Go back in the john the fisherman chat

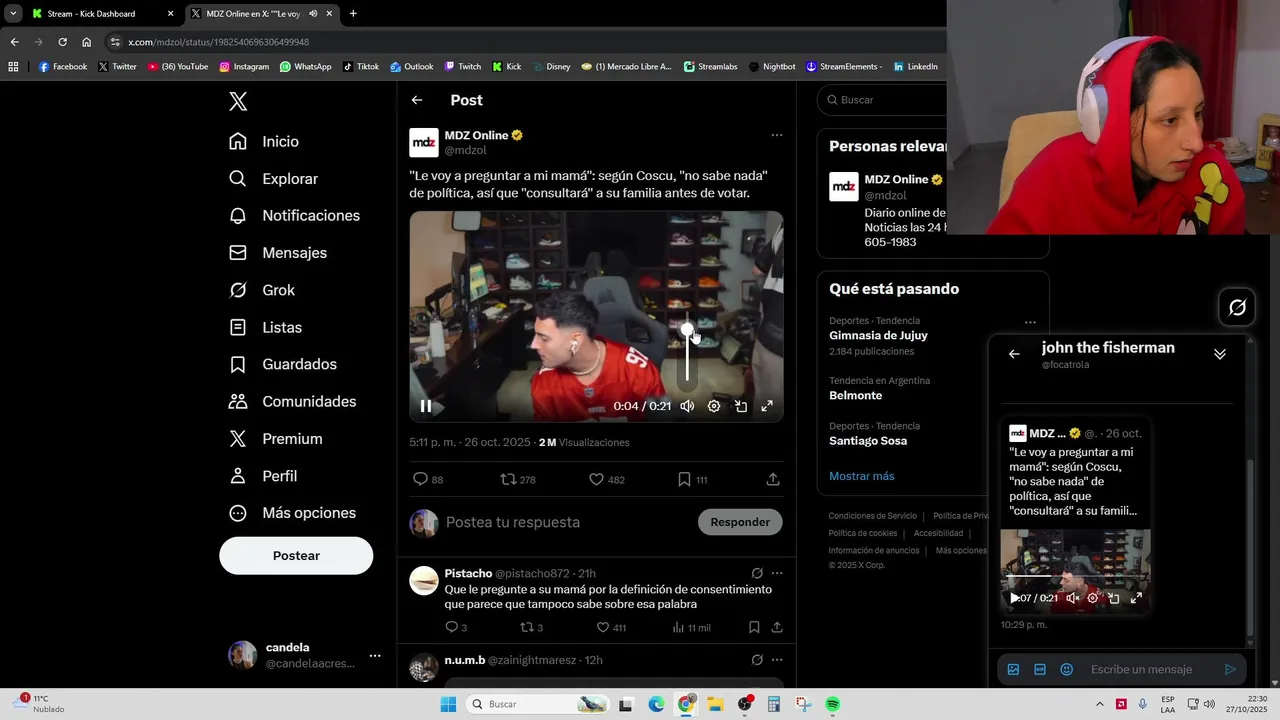coord(1014,354)
